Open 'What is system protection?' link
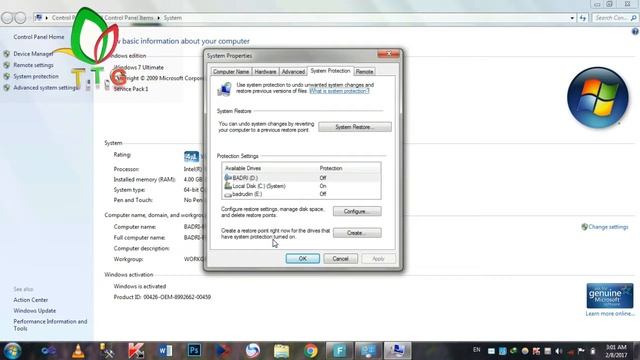 (339, 91)
